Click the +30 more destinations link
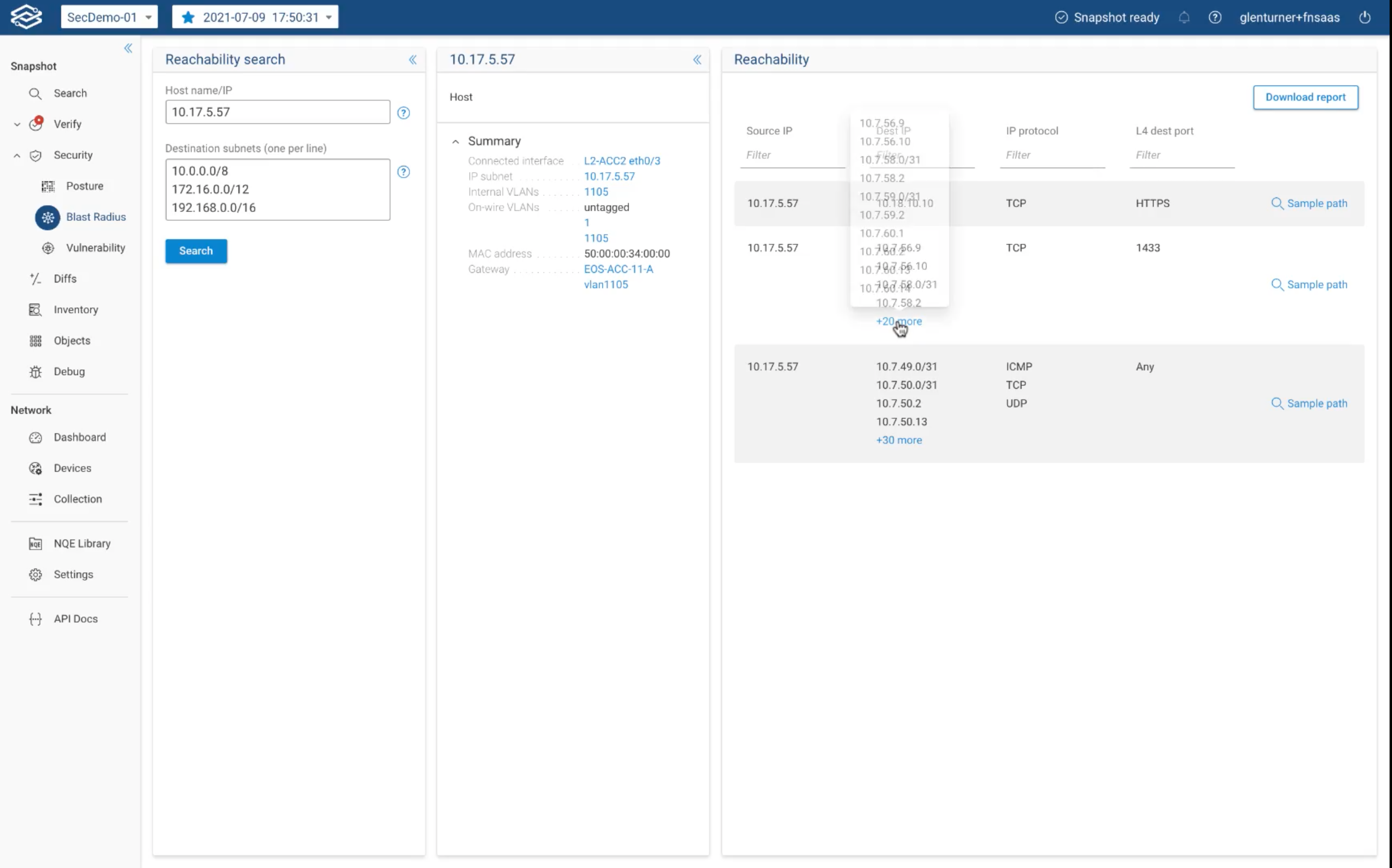 pos(898,440)
